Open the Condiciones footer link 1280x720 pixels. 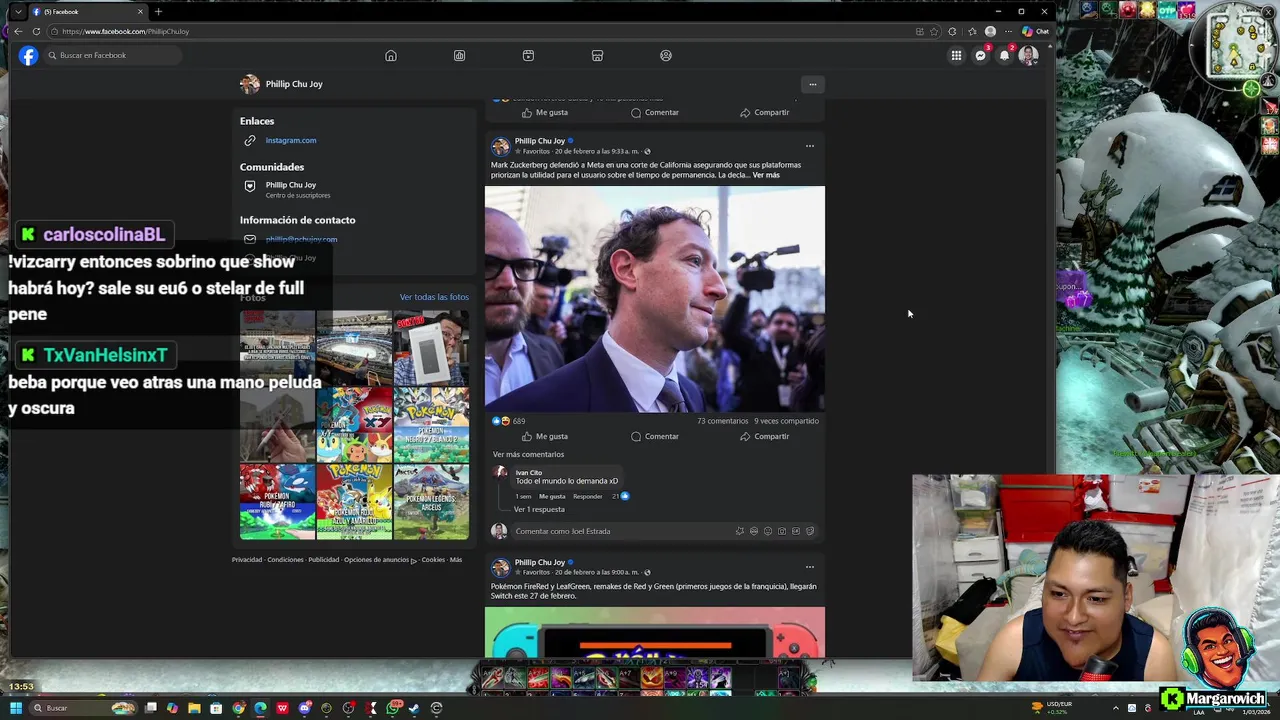pyautogui.click(x=285, y=560)
